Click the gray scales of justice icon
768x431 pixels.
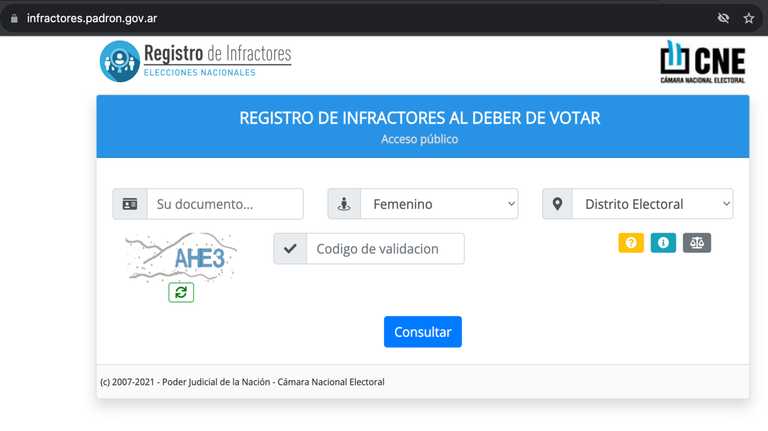pyautogui.click(x=696, y=243)
